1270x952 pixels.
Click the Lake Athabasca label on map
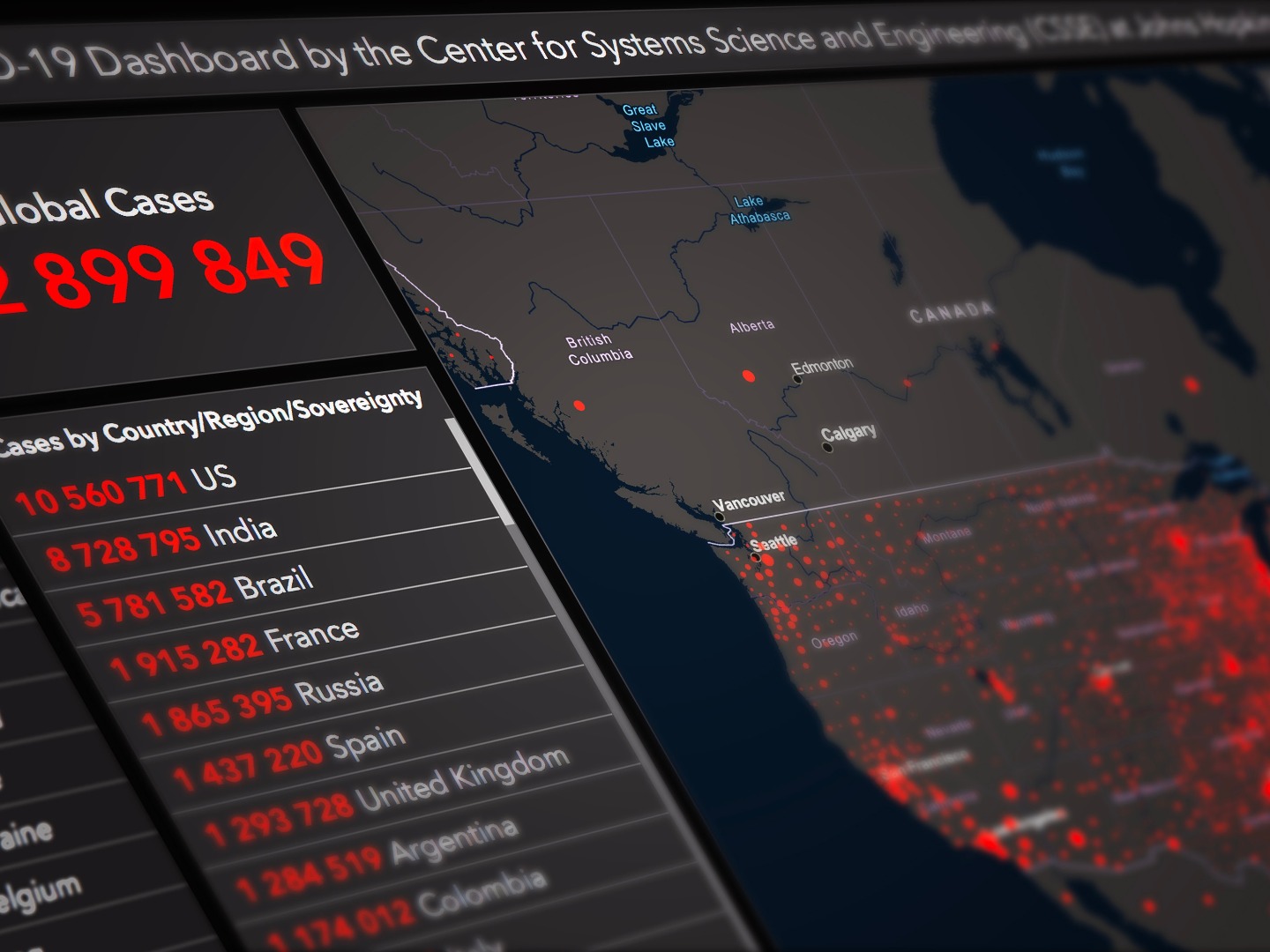[x=759, y=210]
